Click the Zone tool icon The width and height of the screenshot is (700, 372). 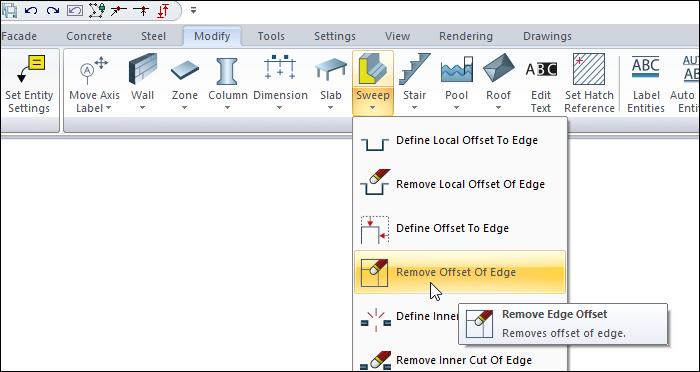point(185,71)
